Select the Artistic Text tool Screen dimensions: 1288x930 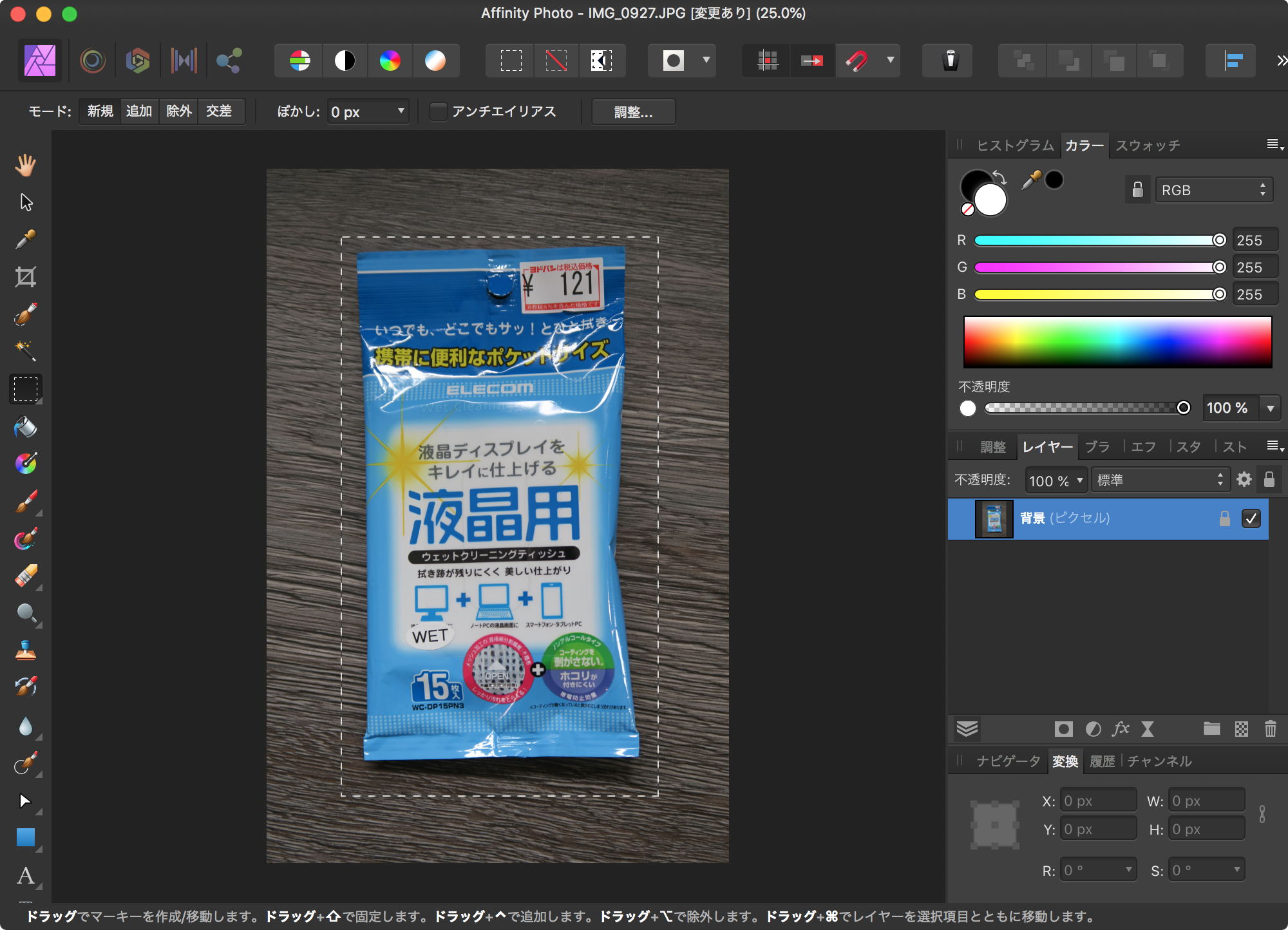pos(25,876)
